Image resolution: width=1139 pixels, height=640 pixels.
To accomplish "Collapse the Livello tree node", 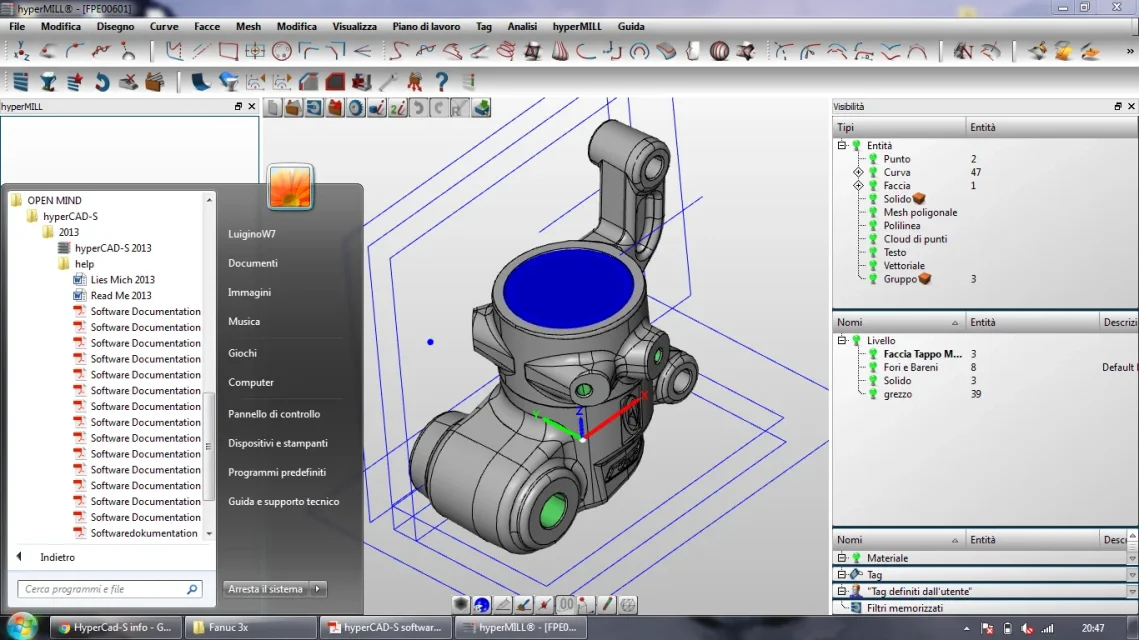I will coord(842,341).
